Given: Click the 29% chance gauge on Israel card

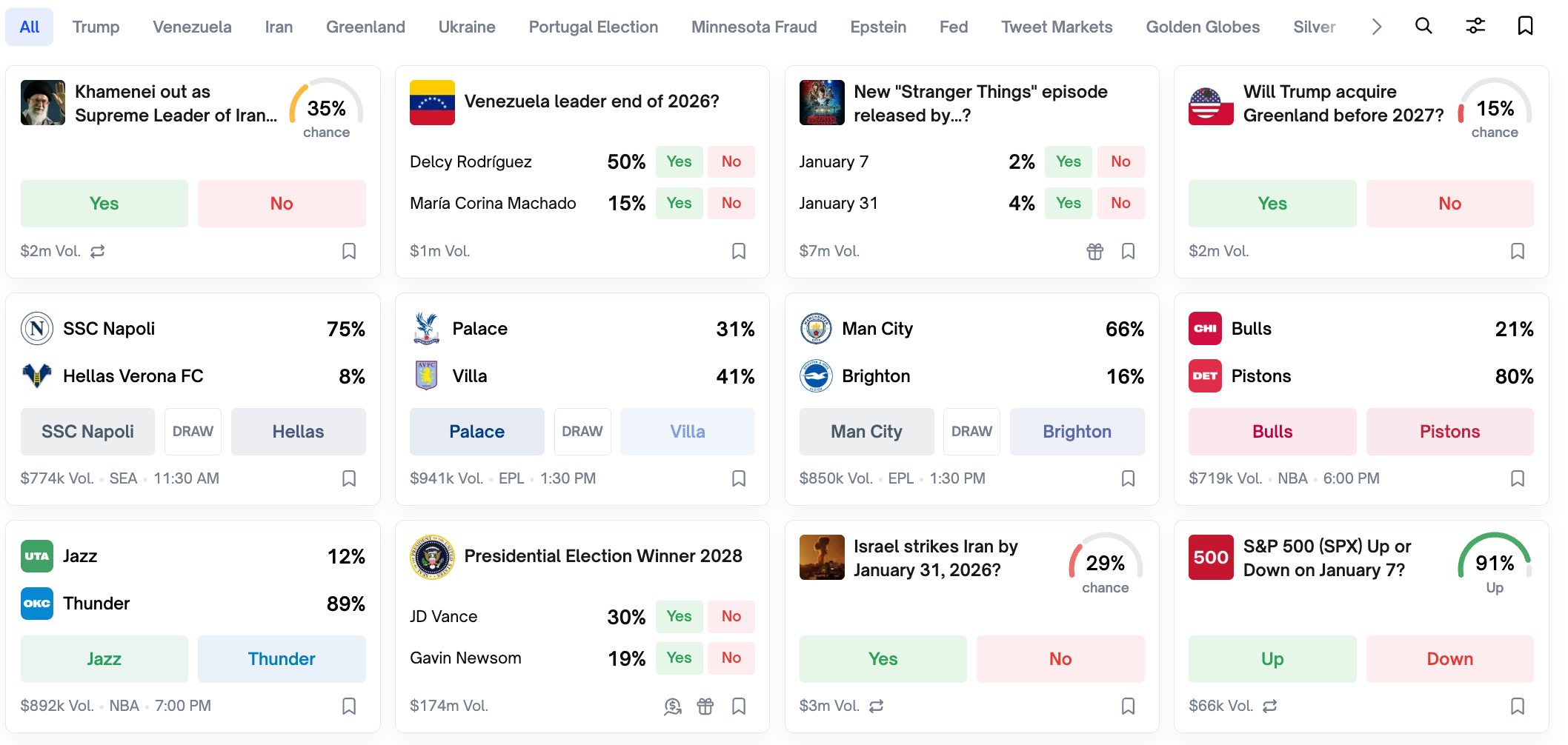Looking at the screenshot, I should coord(1105,564).
